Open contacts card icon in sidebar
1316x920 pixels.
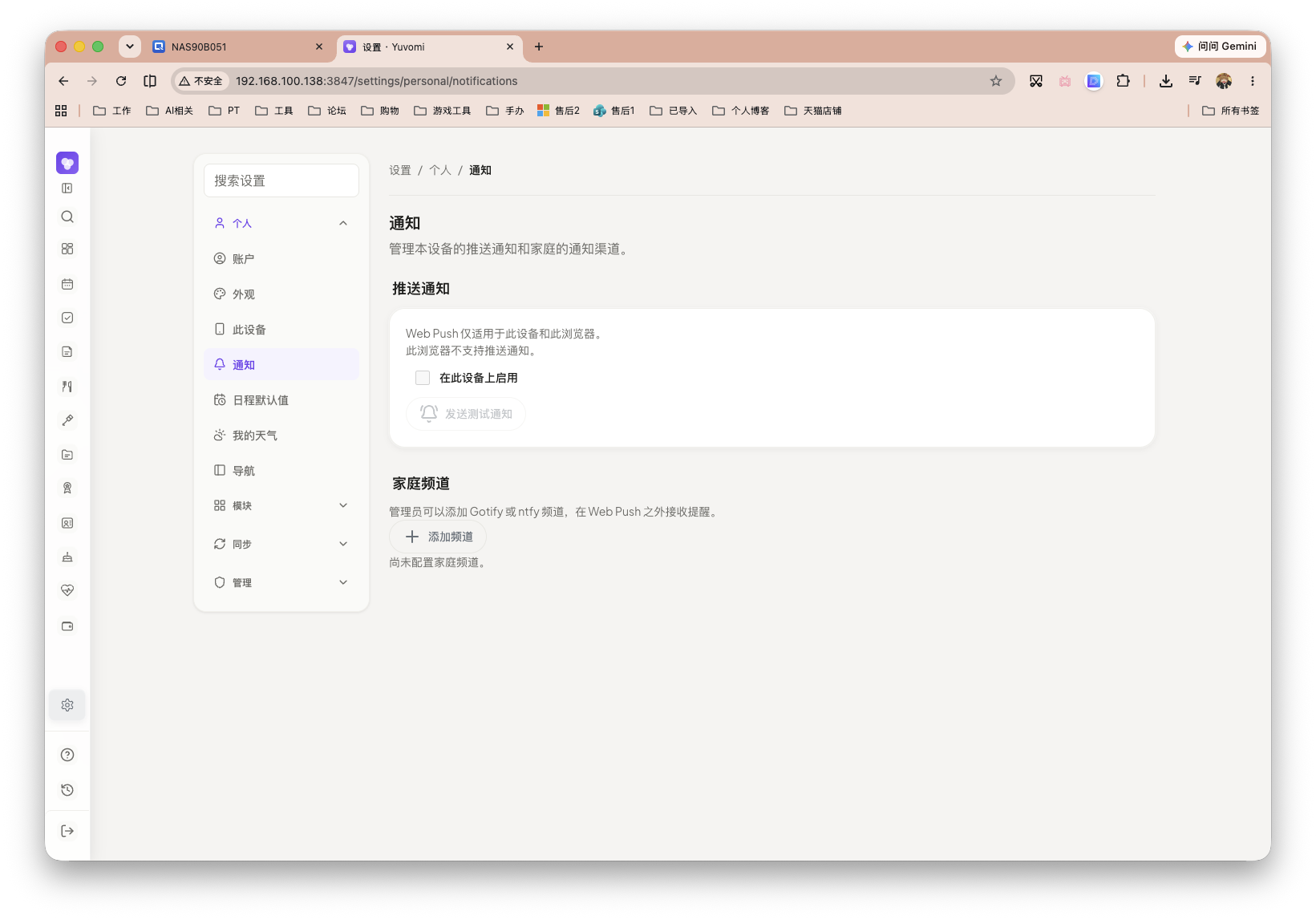pos(67,523)
